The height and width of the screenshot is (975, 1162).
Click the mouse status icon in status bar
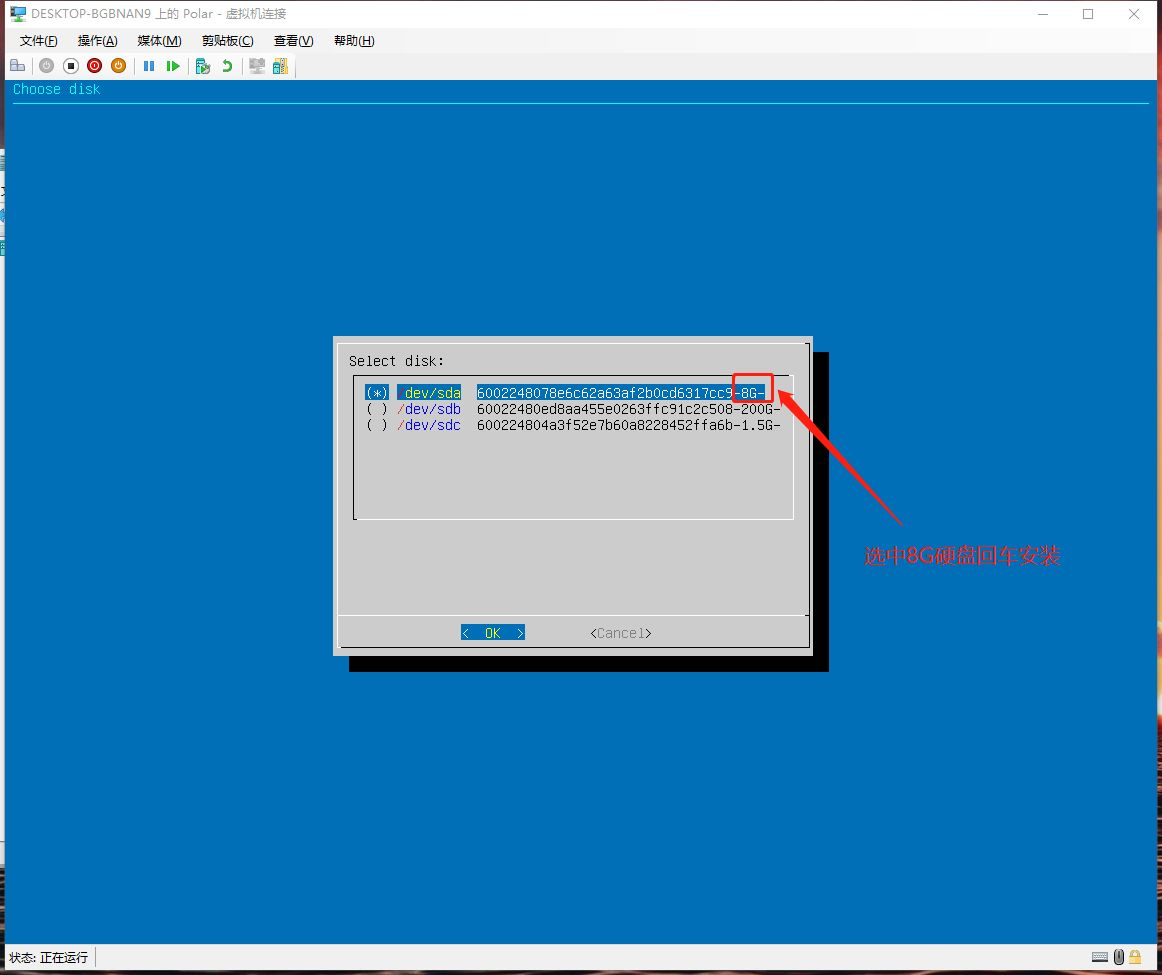click(x=1119, y=956)
